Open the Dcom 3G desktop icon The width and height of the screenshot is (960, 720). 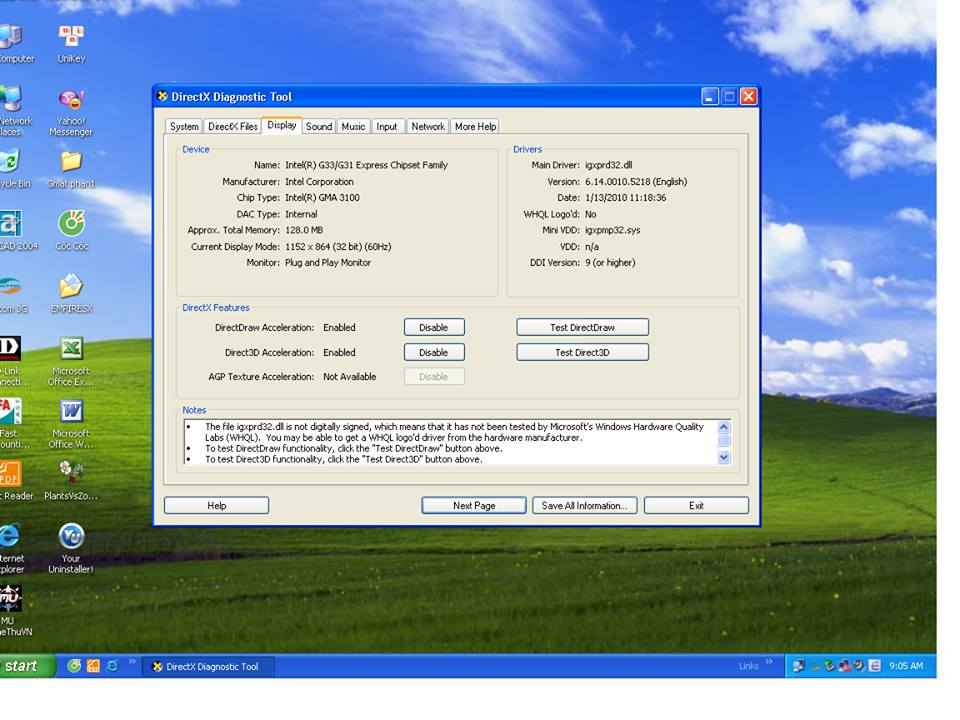pos(12,293)
